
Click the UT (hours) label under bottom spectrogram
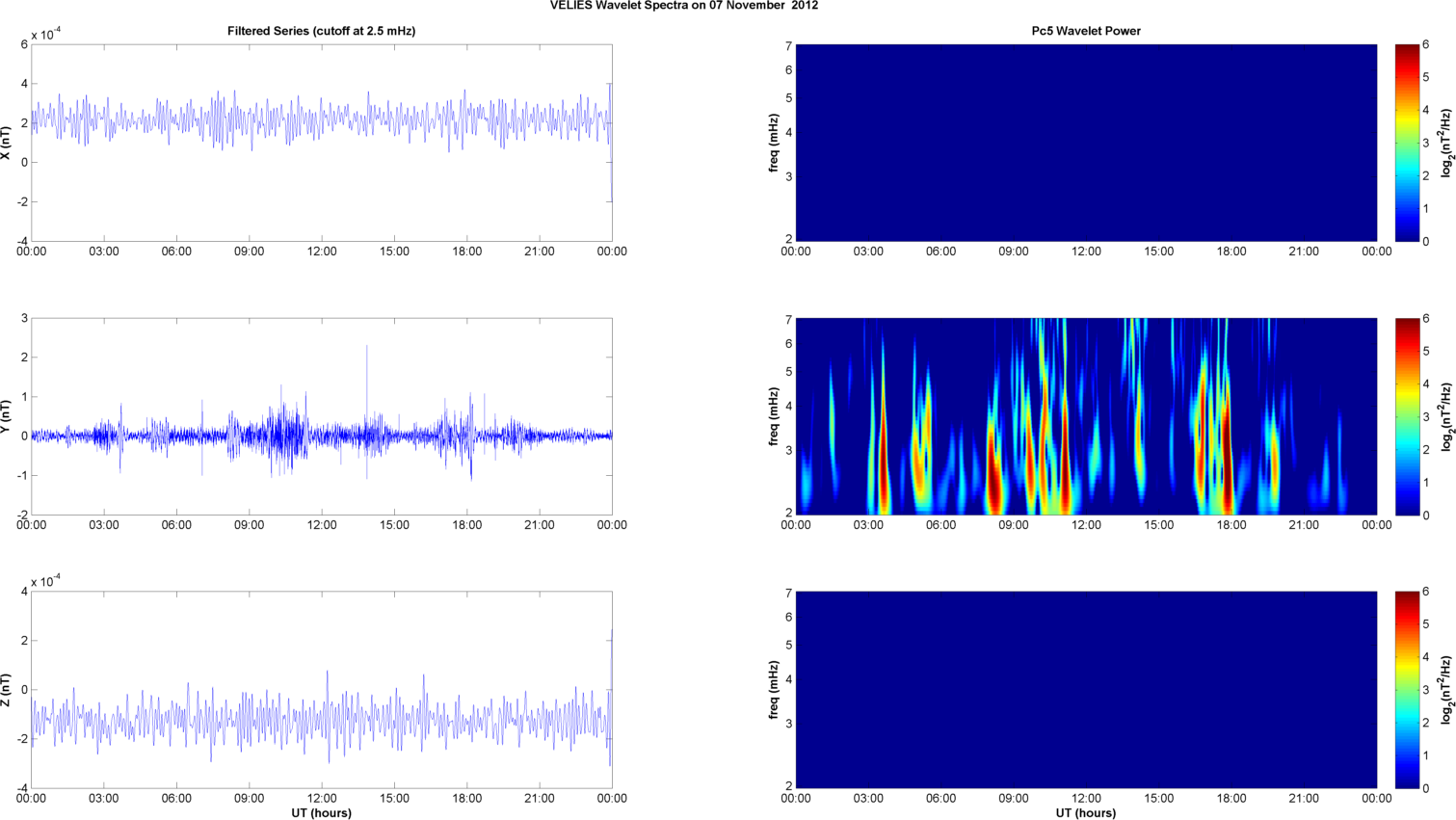(1086, 813)
